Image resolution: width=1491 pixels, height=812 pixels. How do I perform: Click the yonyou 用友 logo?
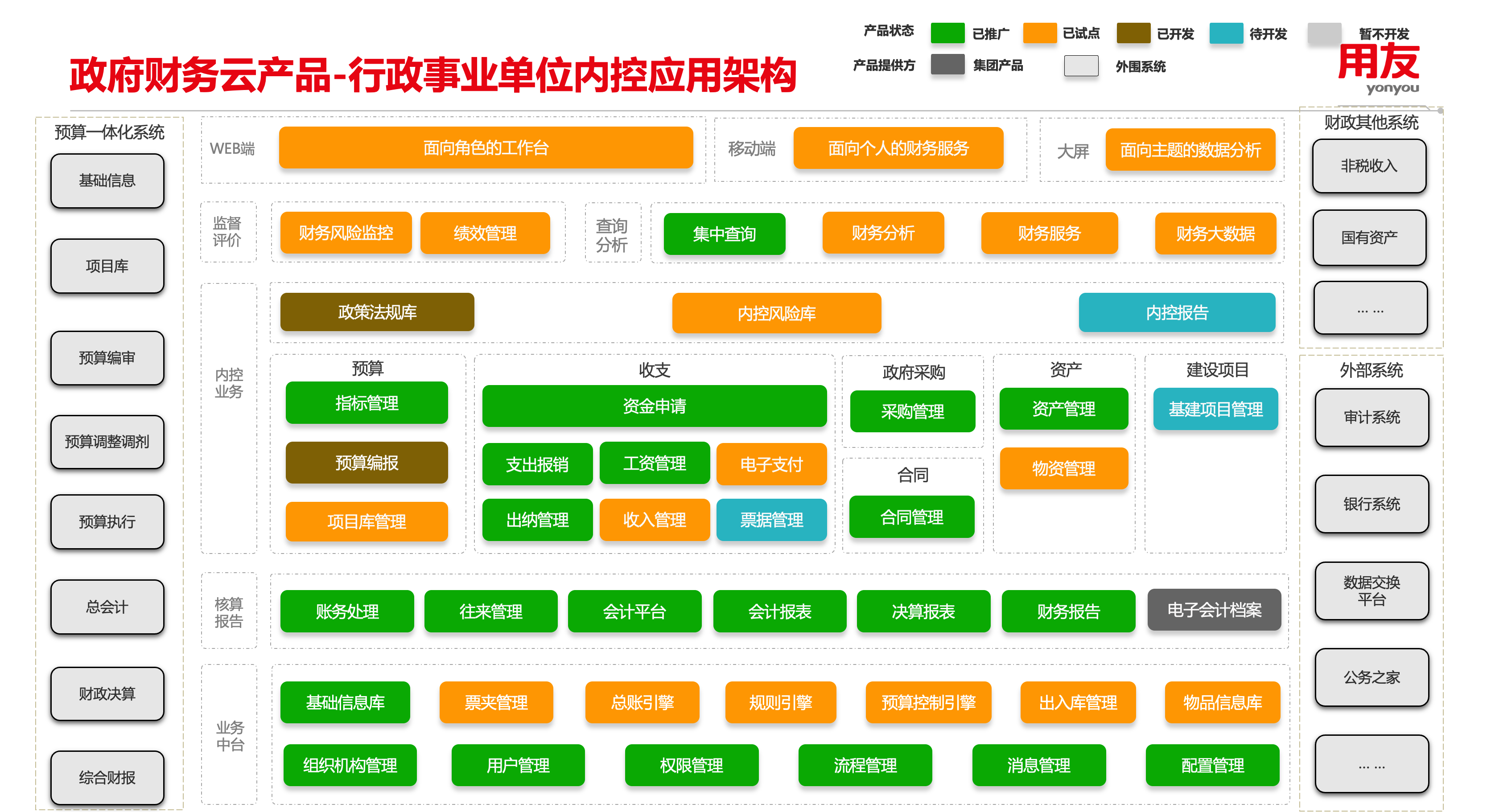(1379, 68)
